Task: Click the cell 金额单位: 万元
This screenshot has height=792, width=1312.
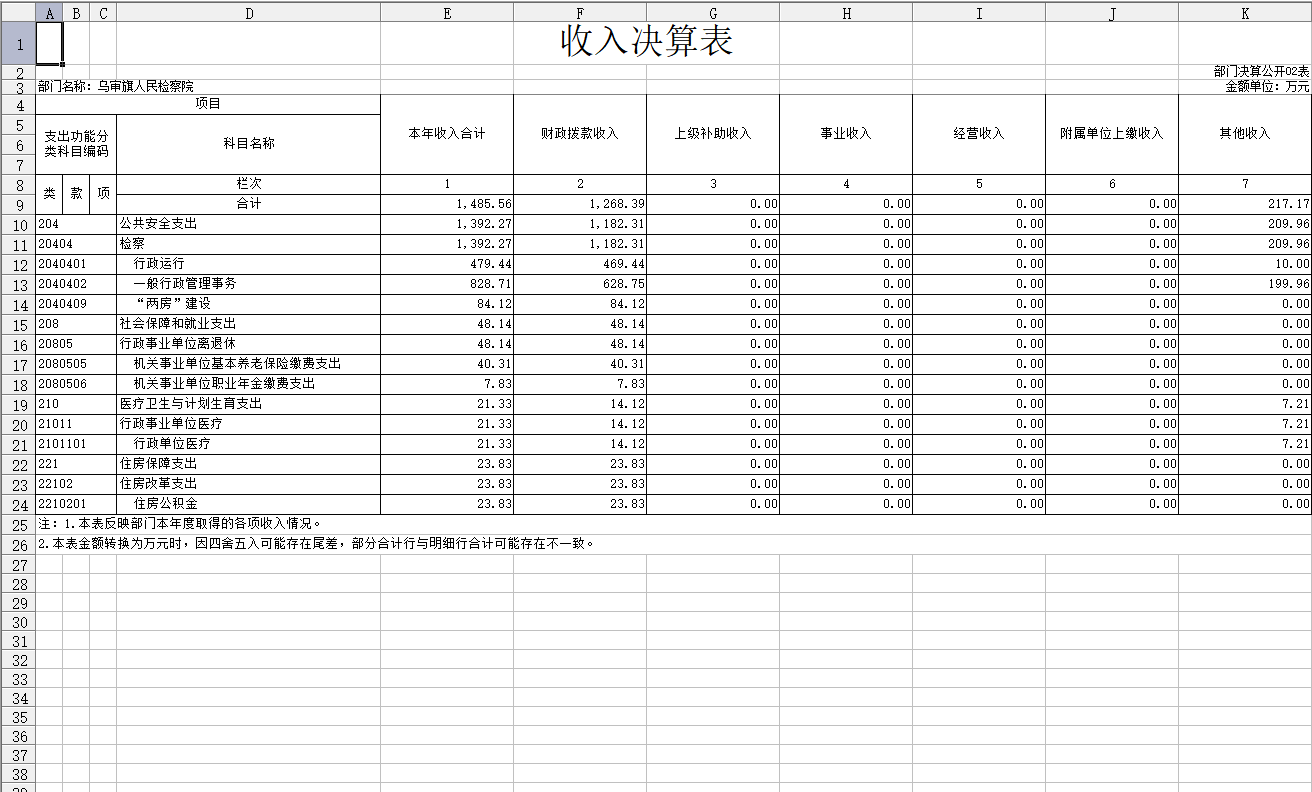Action: (x=1267, y=87)
